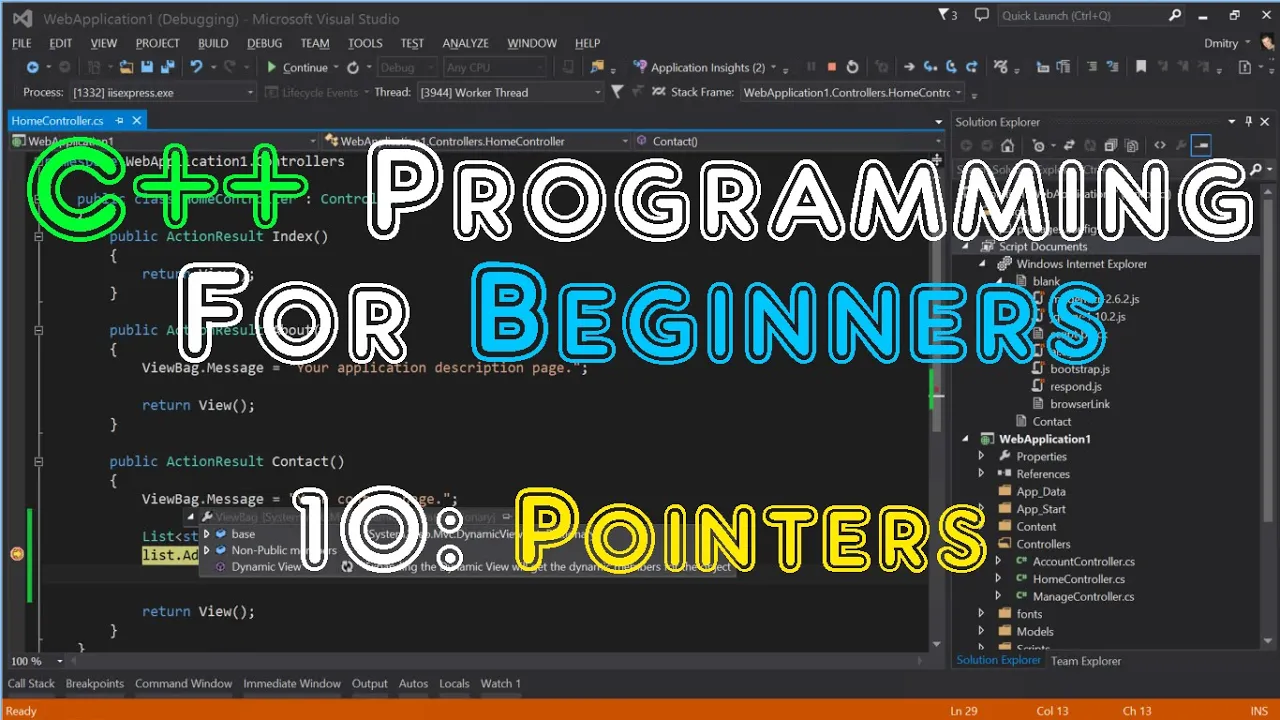
Task: Open the Watch 1 tab
Action: pyautogui.click(x=501, y=684)
